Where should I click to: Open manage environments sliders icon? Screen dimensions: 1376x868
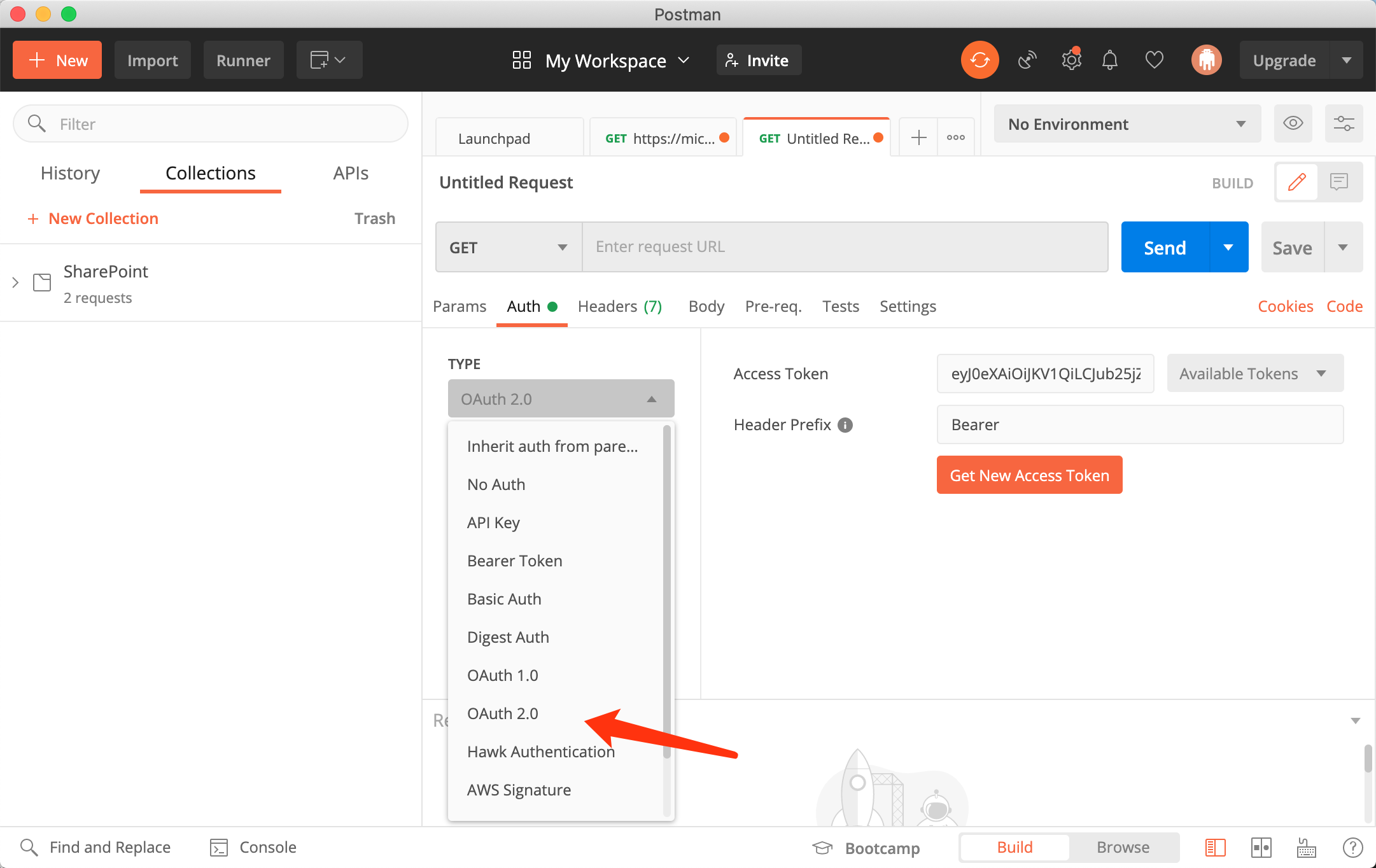coord(1344,123)
